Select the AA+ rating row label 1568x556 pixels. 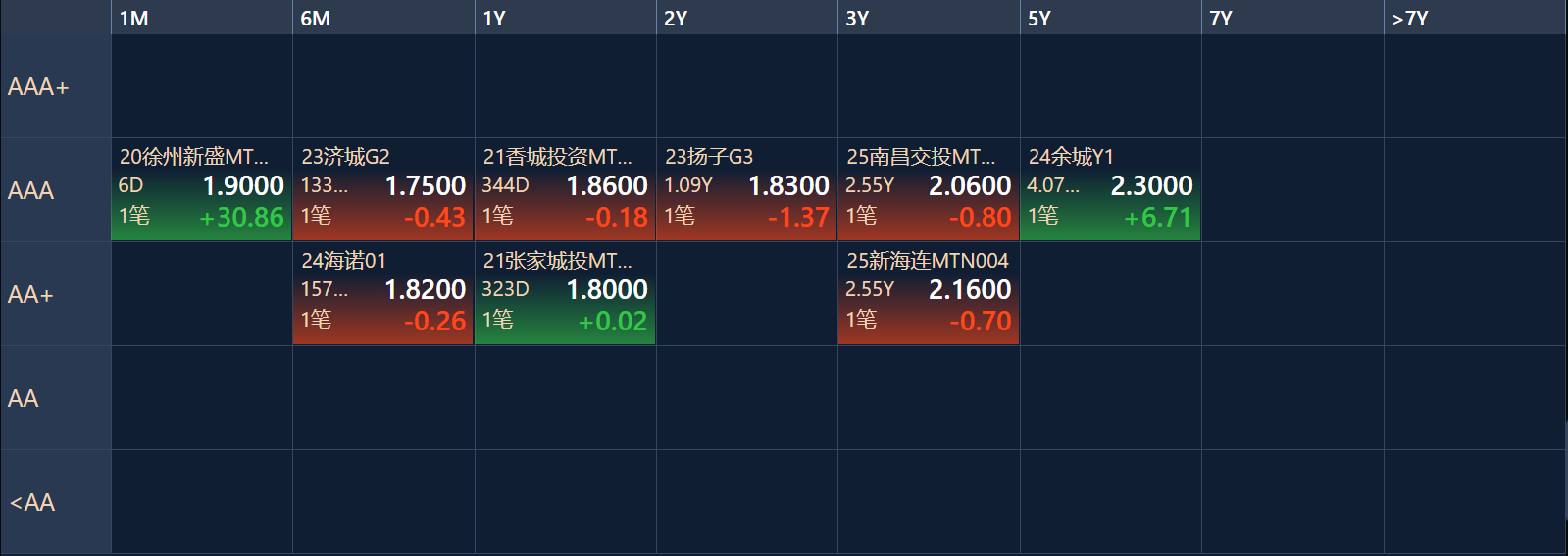[x=56, y=294]
